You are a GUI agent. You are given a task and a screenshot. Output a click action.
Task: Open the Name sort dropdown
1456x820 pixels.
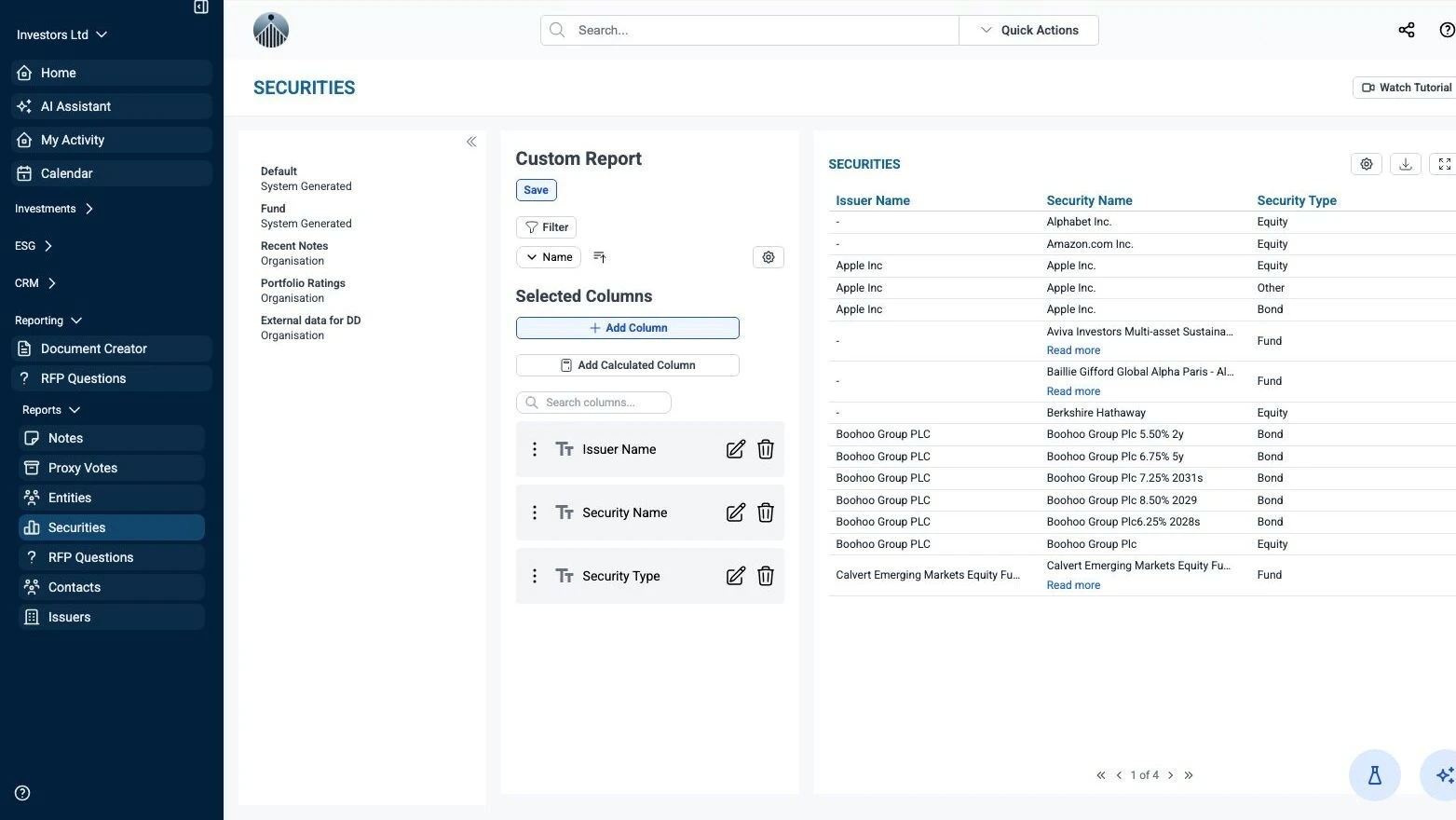click(549, 257)
